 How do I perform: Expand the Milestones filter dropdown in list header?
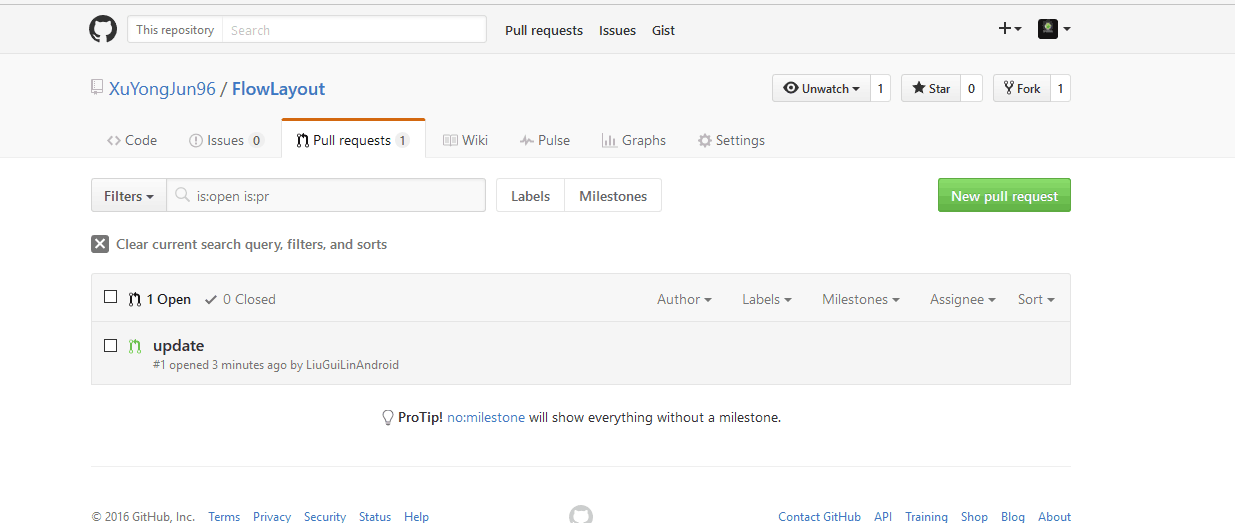tap(861, 299)
